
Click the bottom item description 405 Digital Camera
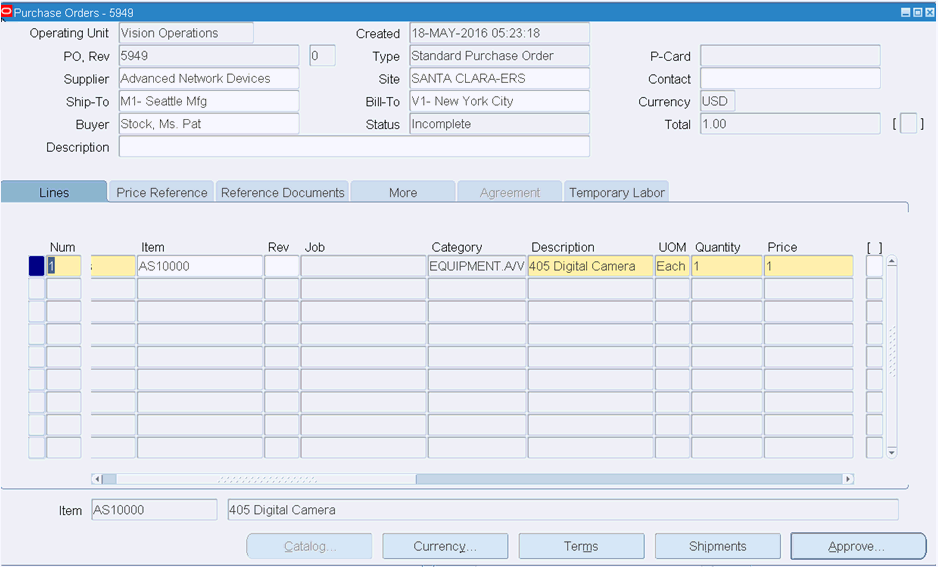[x=563, y=510]
